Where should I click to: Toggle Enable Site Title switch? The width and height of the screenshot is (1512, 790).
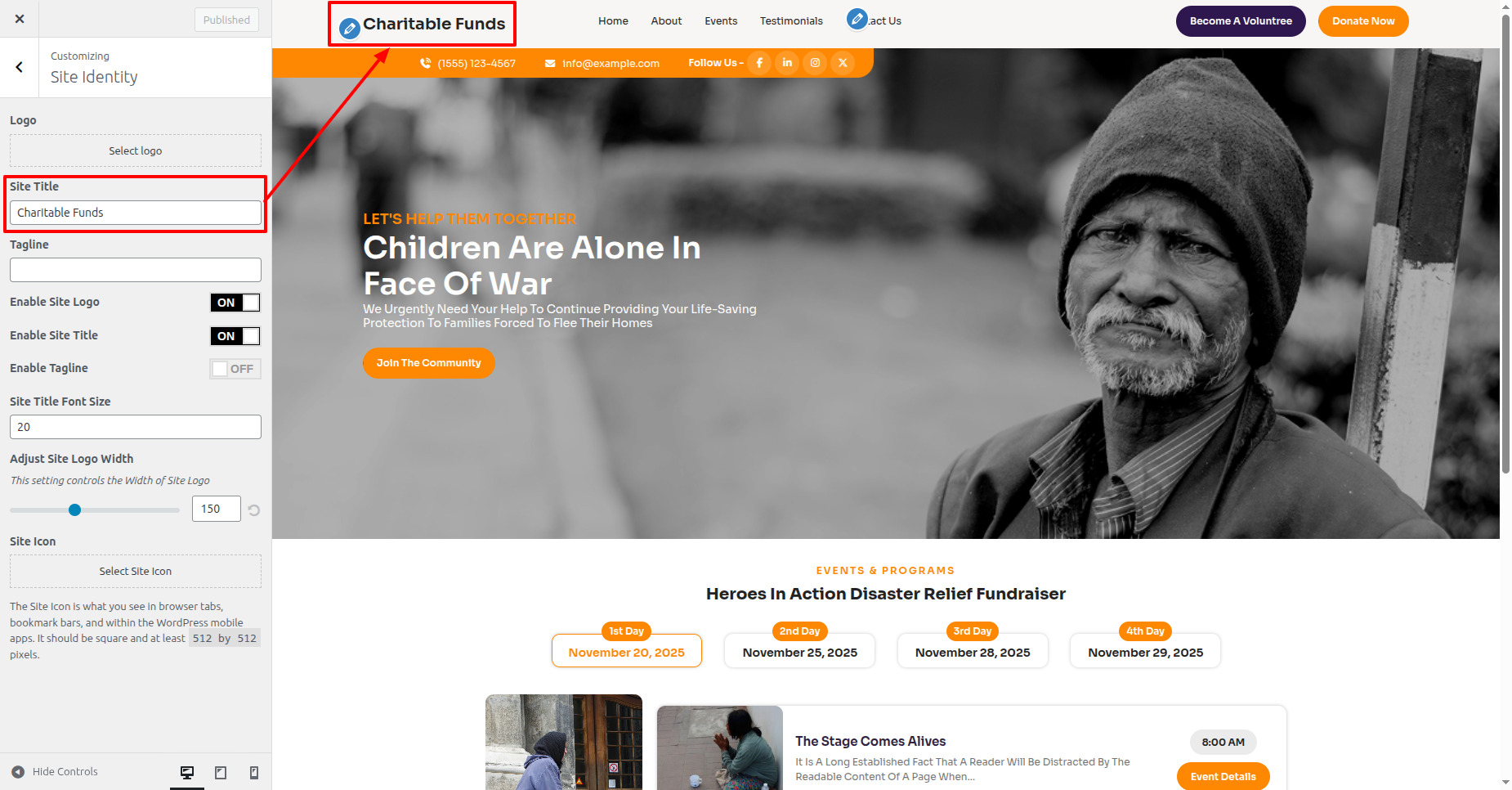tap(235, 336)
